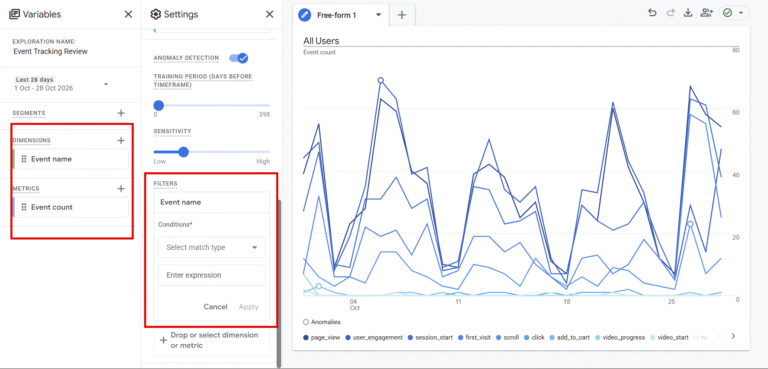Image resolution: width=768 pixels, height=369 pixels.
Task: Cancel the filter condition
Action: click(x=216, y=307)
